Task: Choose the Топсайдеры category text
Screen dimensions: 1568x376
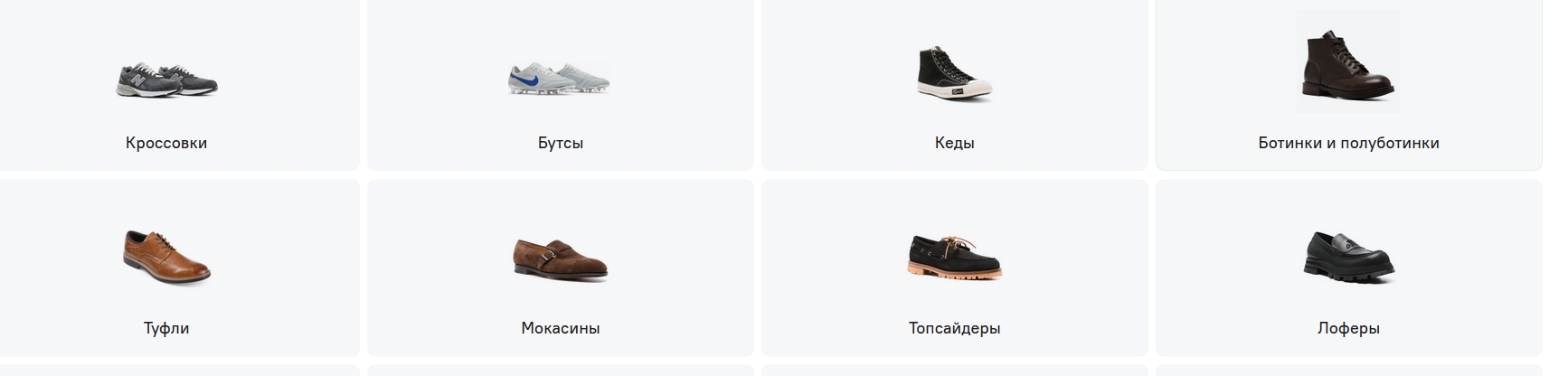Action: click(x=954, y=328)
